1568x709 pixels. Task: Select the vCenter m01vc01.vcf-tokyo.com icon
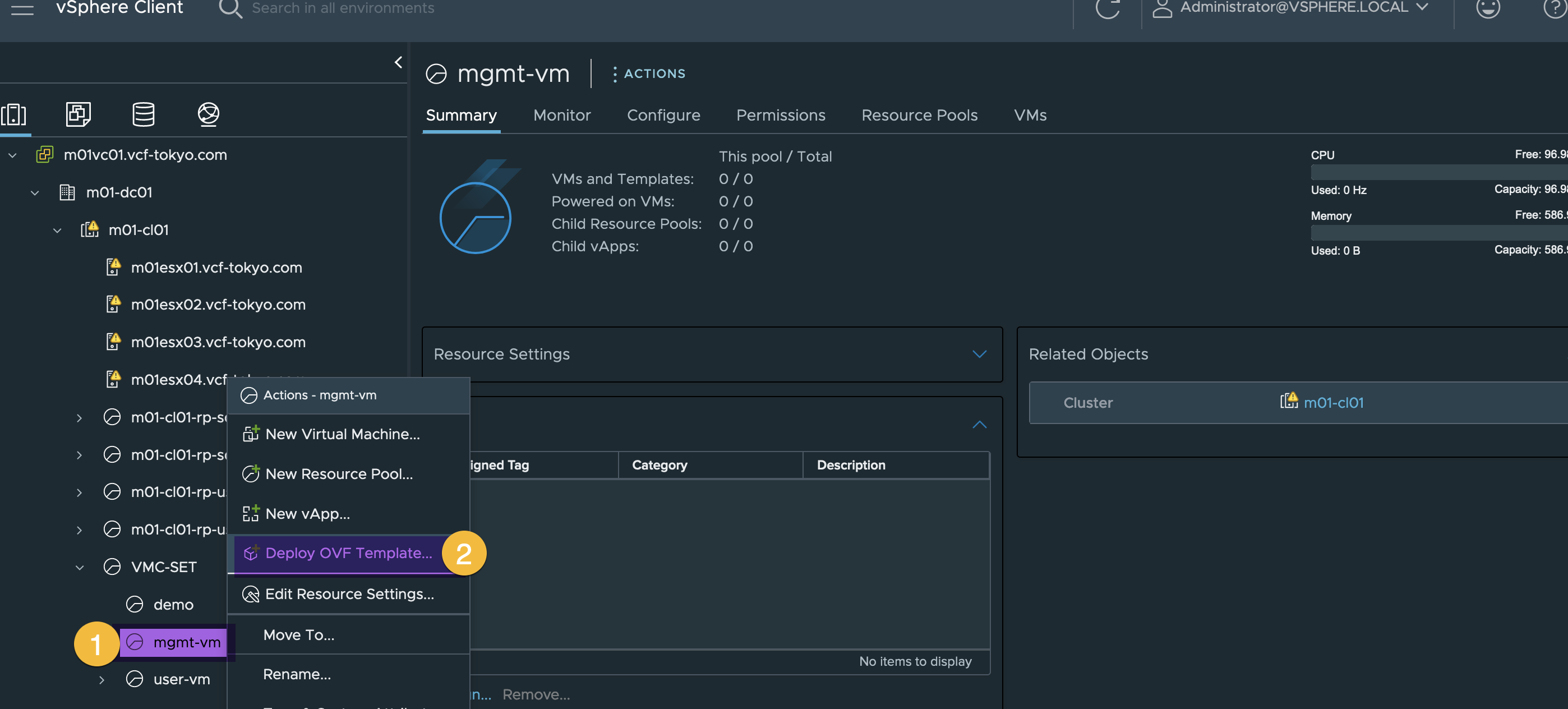44,155
